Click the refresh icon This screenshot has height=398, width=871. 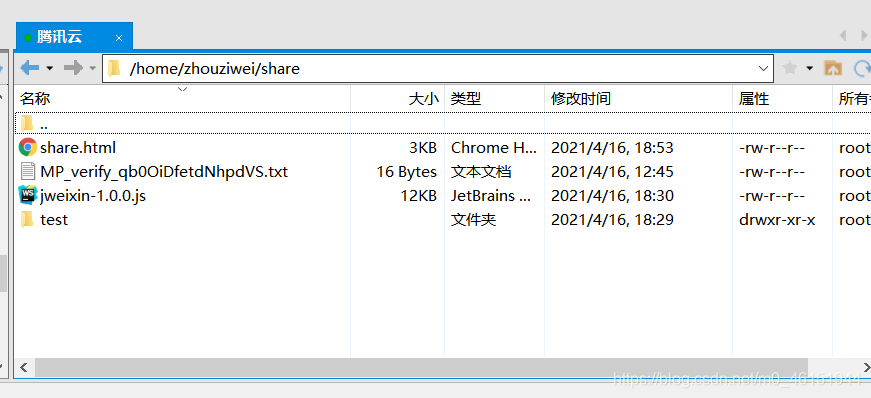862,68
